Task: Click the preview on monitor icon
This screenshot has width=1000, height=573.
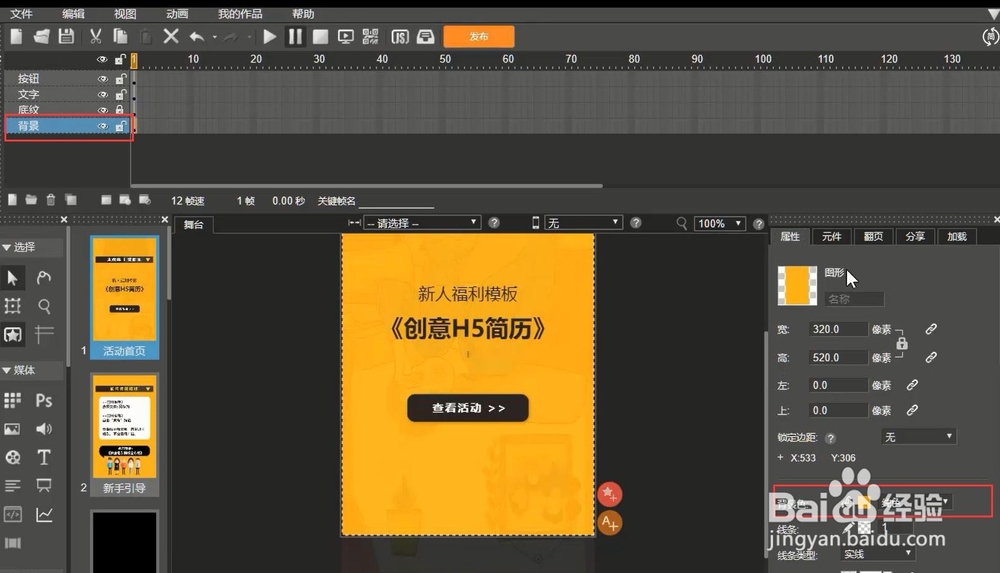Action: point(346,36)
